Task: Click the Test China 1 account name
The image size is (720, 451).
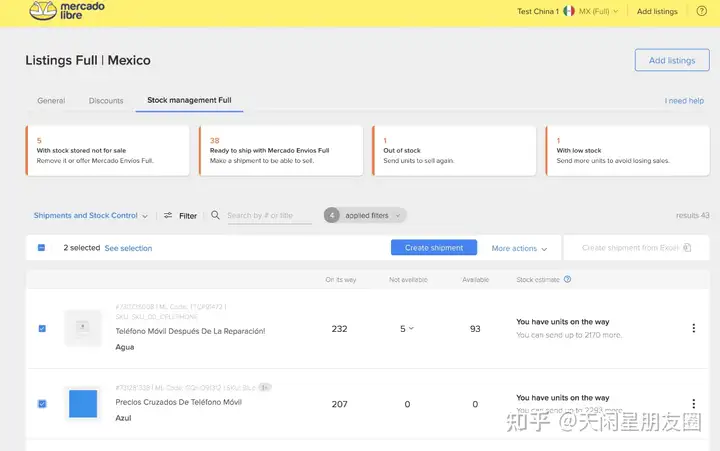Action: tap(538, 11)
